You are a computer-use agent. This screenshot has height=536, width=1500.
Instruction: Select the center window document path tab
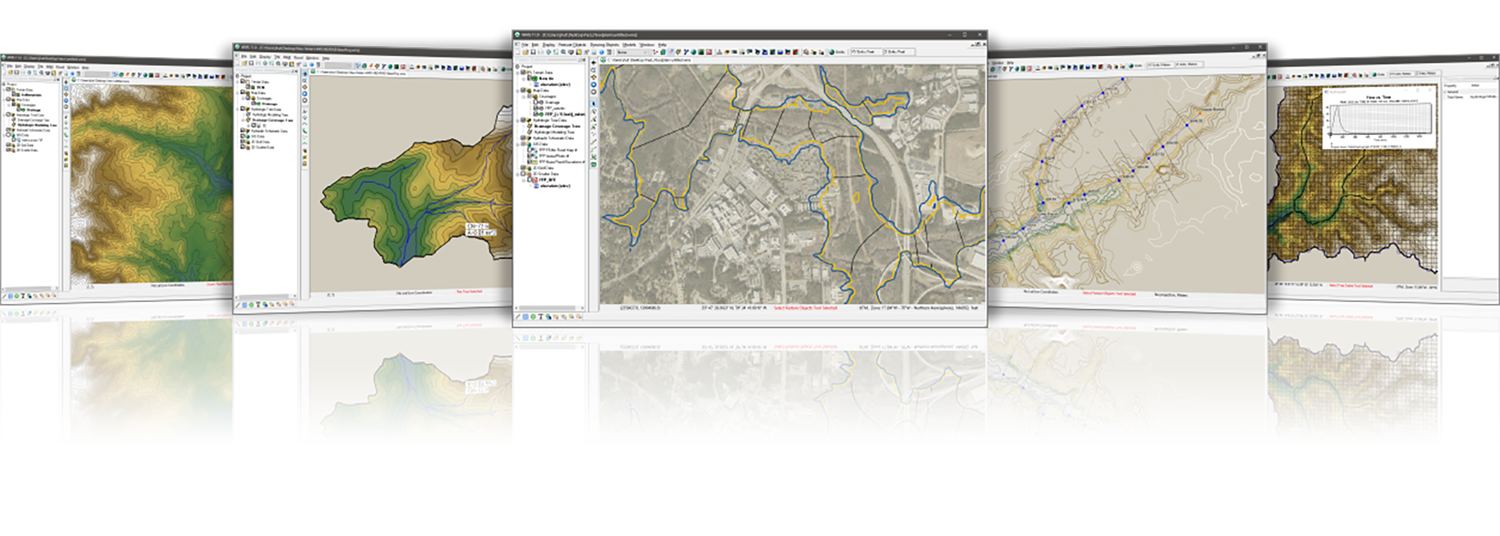coord(646,60)
